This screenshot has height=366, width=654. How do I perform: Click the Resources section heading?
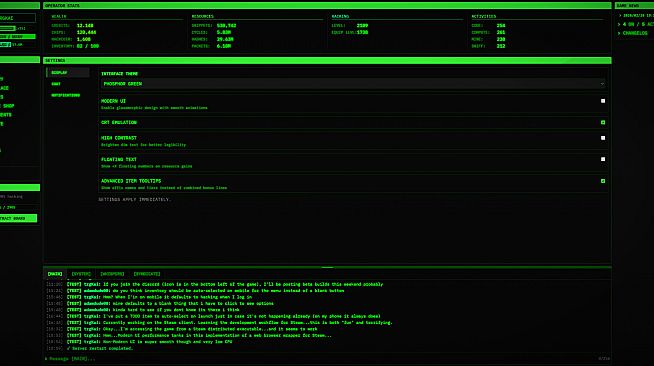tap(202, 17)
